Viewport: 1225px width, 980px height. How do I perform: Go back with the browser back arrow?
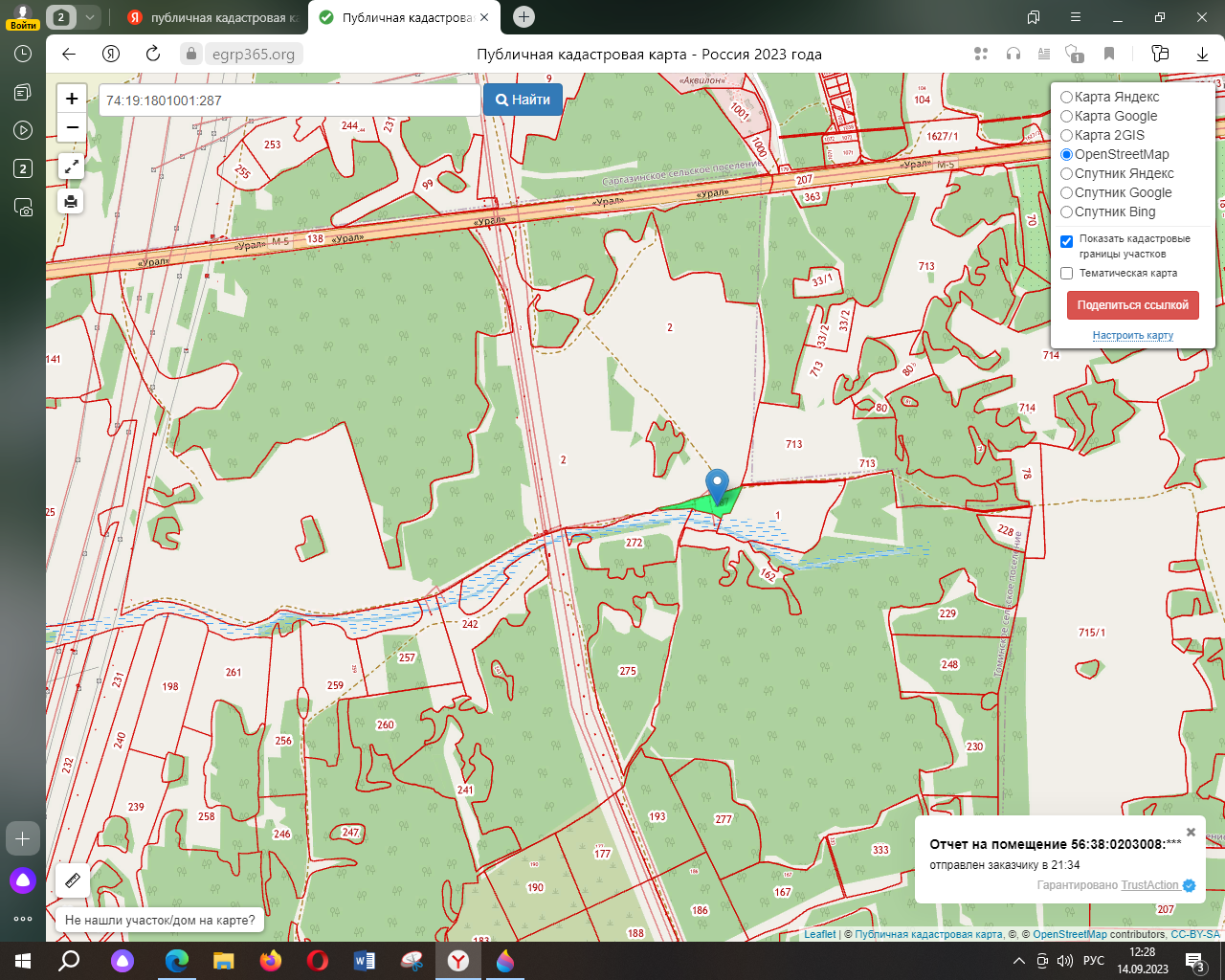69,54
